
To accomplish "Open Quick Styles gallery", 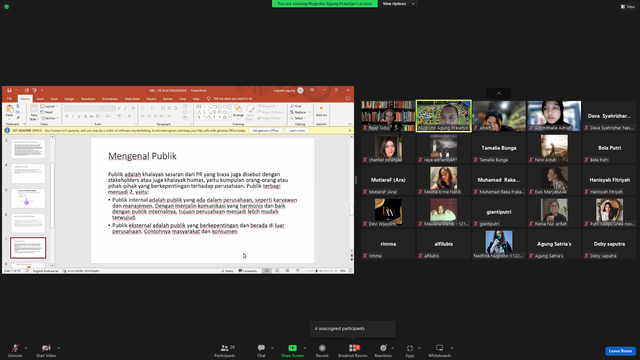I will point(250,113).
